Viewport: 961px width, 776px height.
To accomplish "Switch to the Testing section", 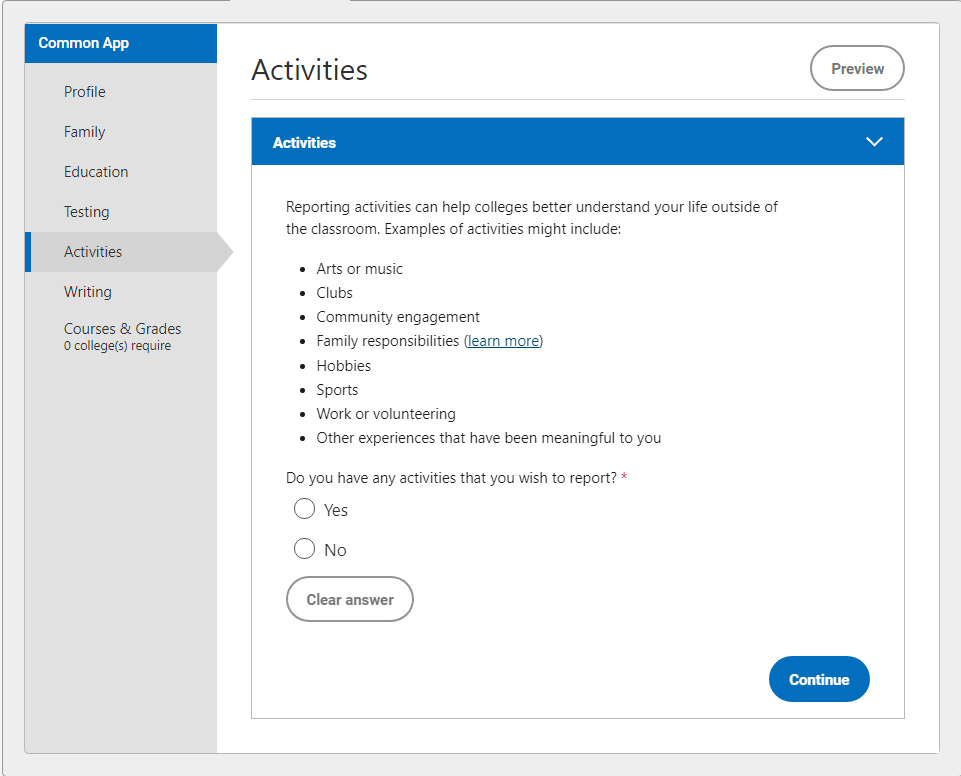I will (87, 212).
